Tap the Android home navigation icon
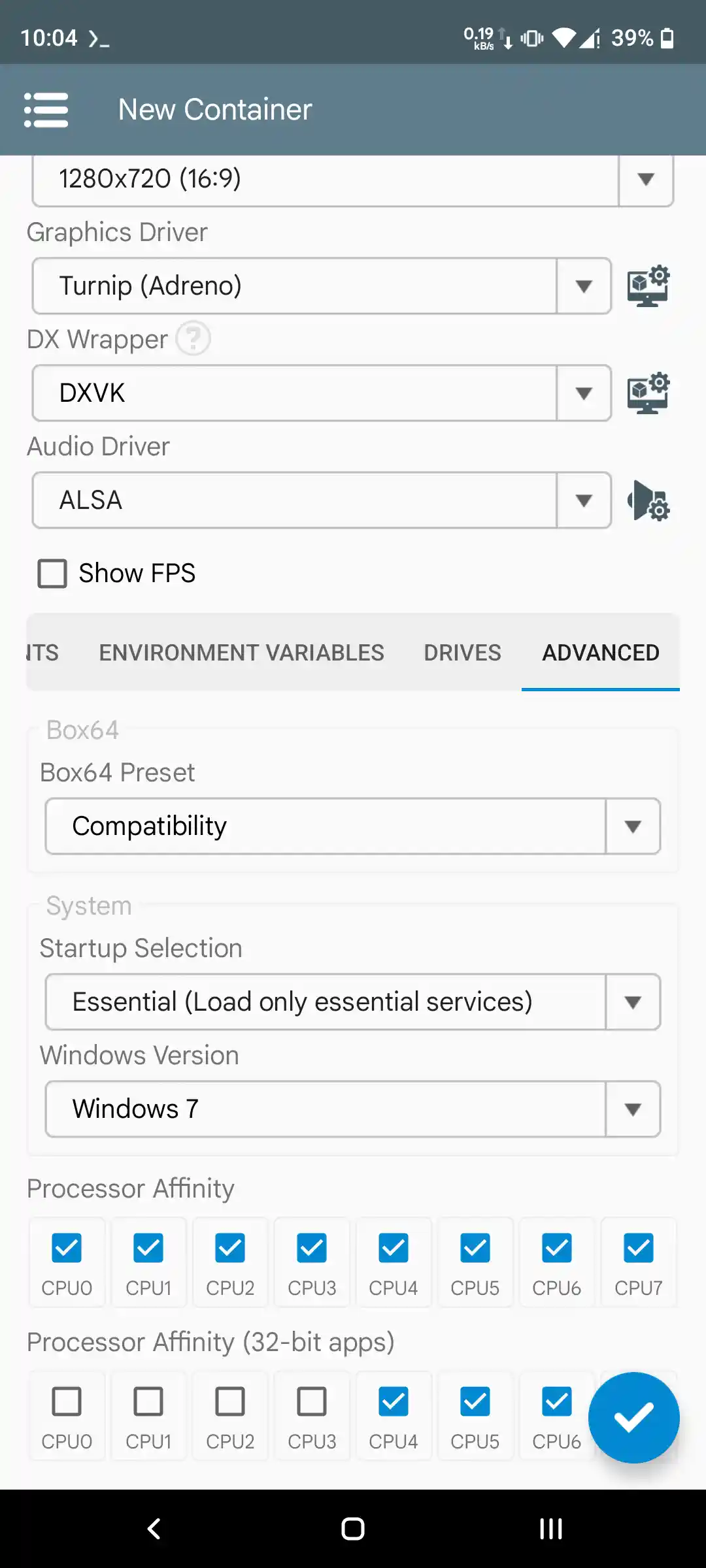 coord(353,1529)
